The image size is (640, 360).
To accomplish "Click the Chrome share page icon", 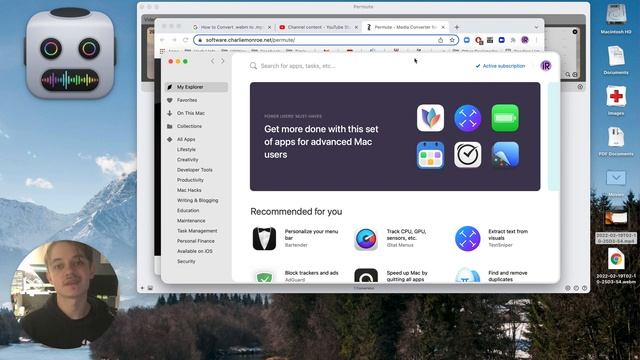I will point(440,40).
